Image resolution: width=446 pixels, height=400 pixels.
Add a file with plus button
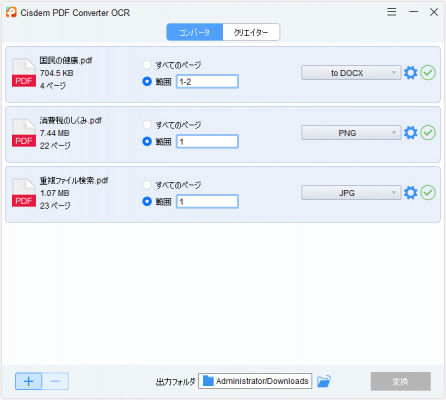click(29, 381)
